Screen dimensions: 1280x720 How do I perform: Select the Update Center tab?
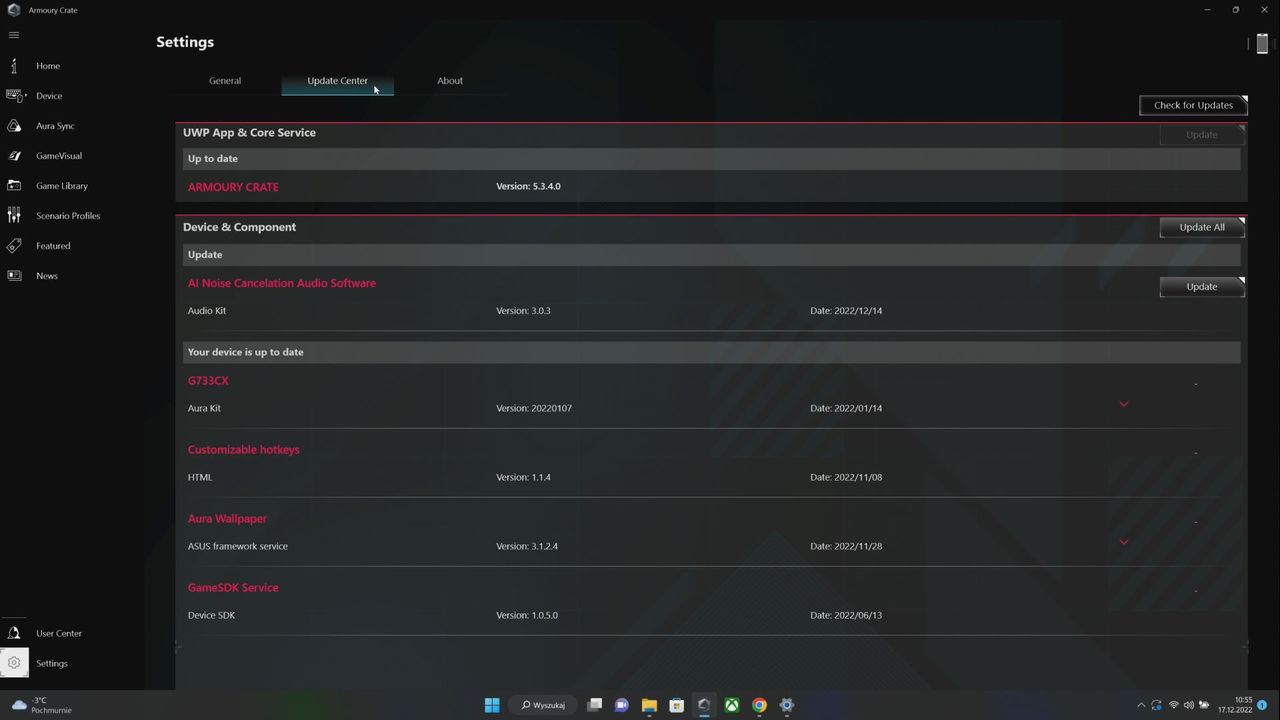[x=337, y=81]
